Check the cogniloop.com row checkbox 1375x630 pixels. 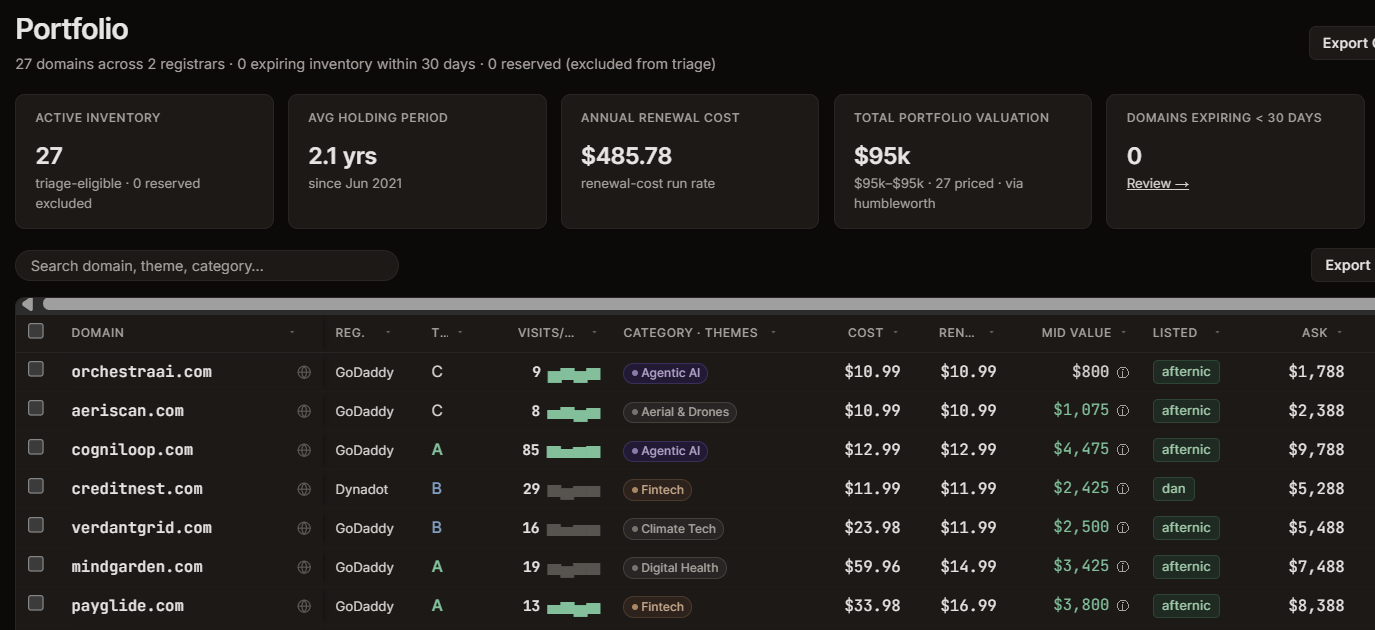click(x=36, y=447)
